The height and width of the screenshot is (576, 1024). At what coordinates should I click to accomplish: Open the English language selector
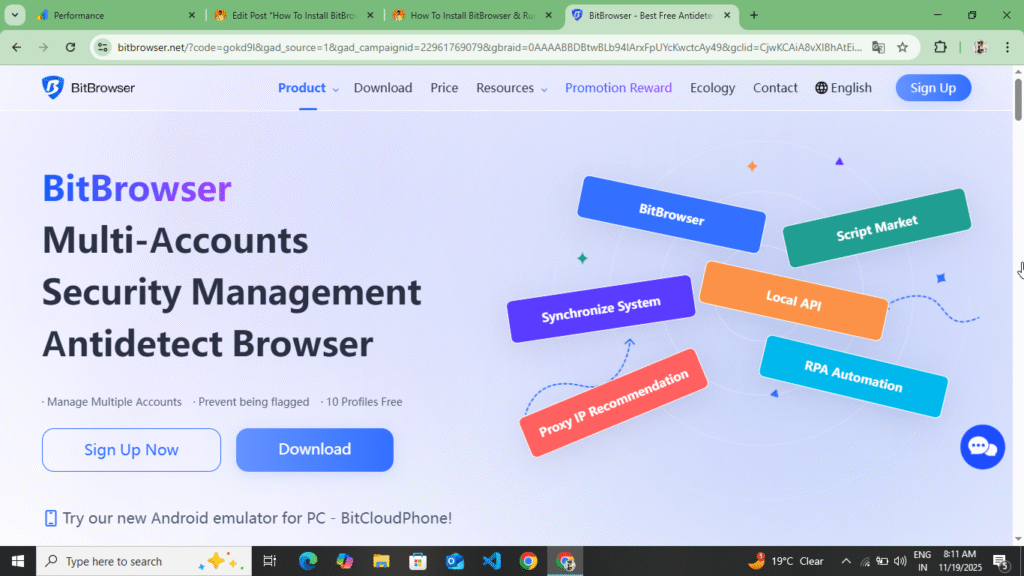point(843,88)
